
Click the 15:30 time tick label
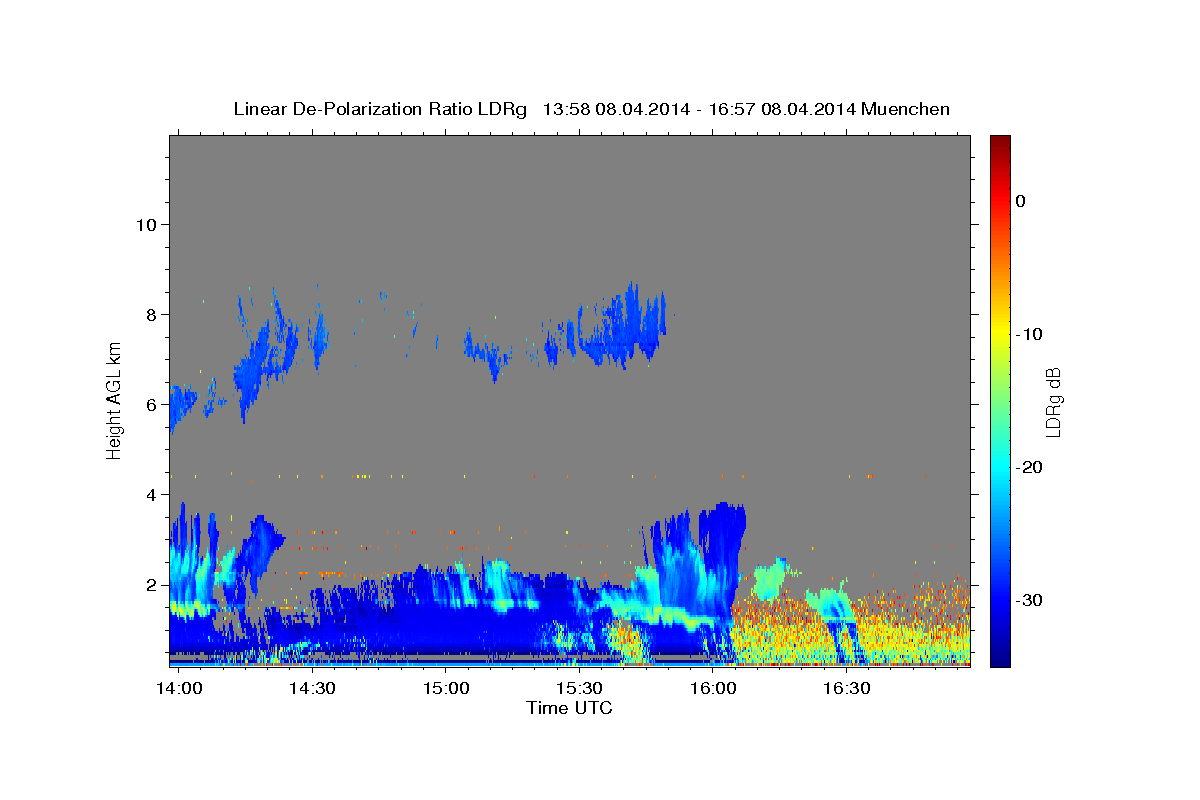click(x=579, y=688)
